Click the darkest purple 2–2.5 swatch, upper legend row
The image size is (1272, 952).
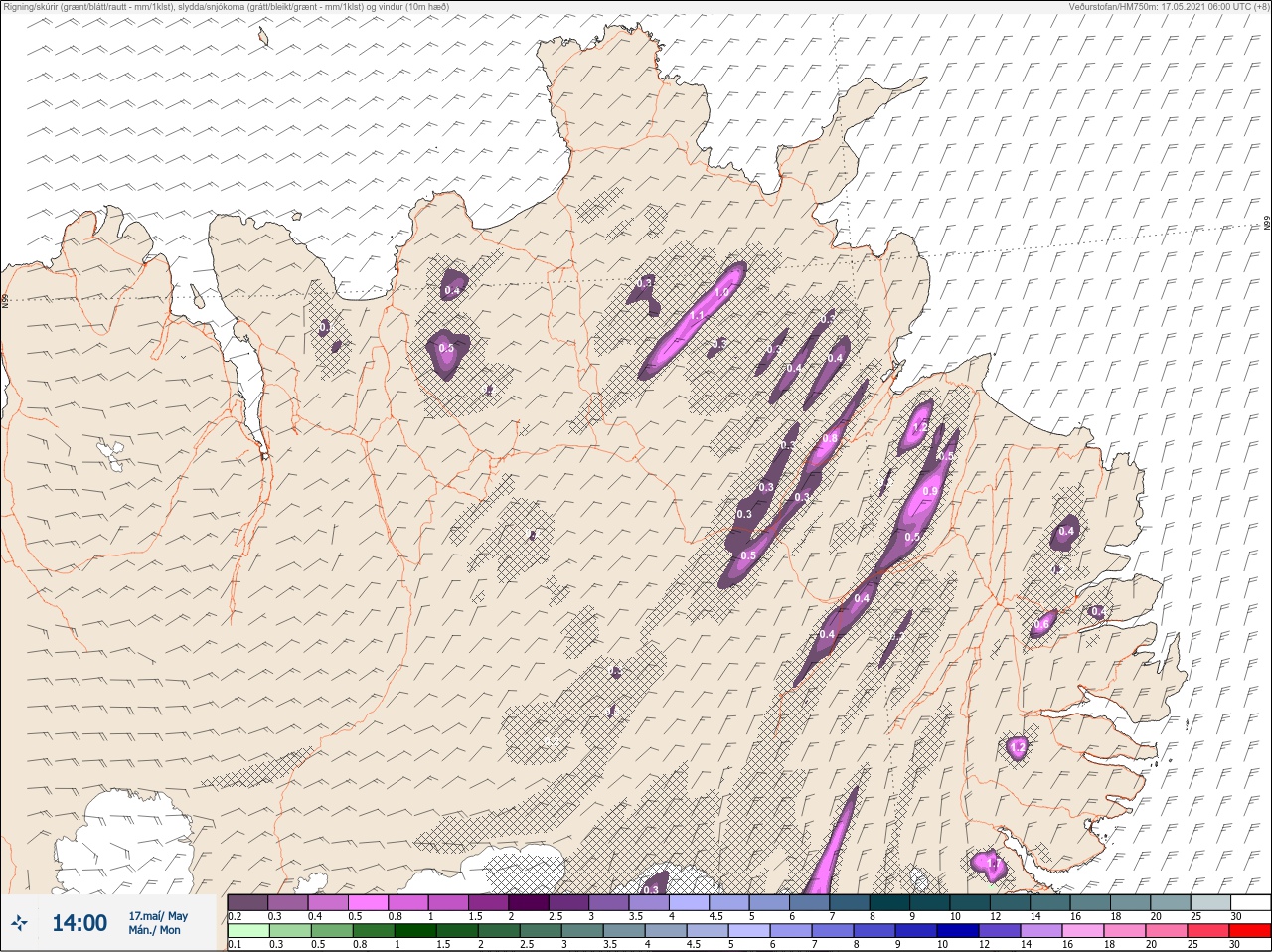[x=530, y=902]
